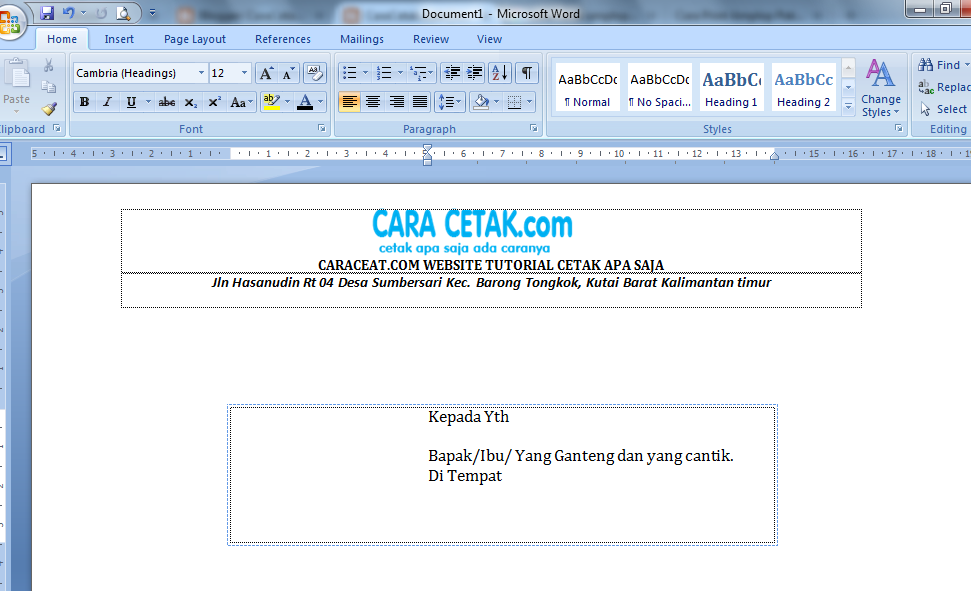The width and height of the screenshot is (971, 591).
Task: Apply paragraph shading fill
Action: click(481, 102)
